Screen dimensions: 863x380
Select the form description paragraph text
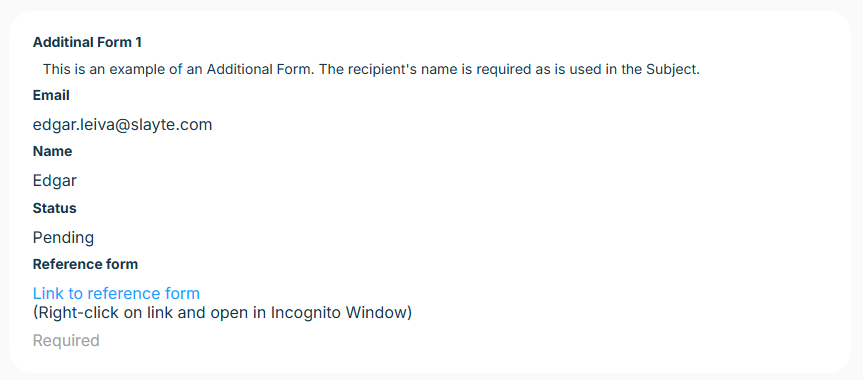[372, 70]
